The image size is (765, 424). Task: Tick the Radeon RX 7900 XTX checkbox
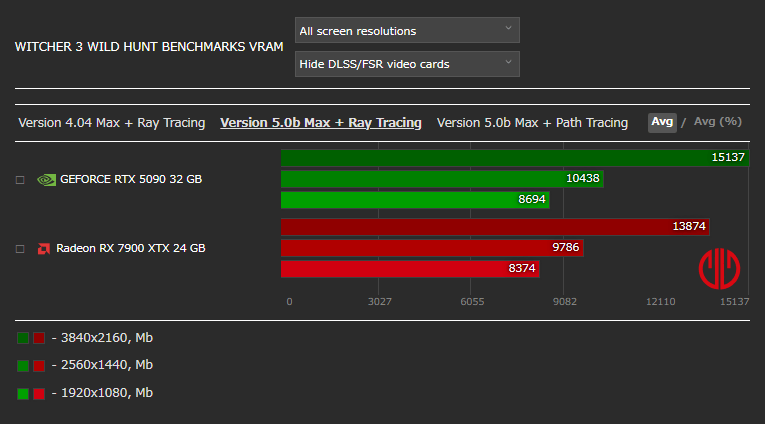click(20, 249)
